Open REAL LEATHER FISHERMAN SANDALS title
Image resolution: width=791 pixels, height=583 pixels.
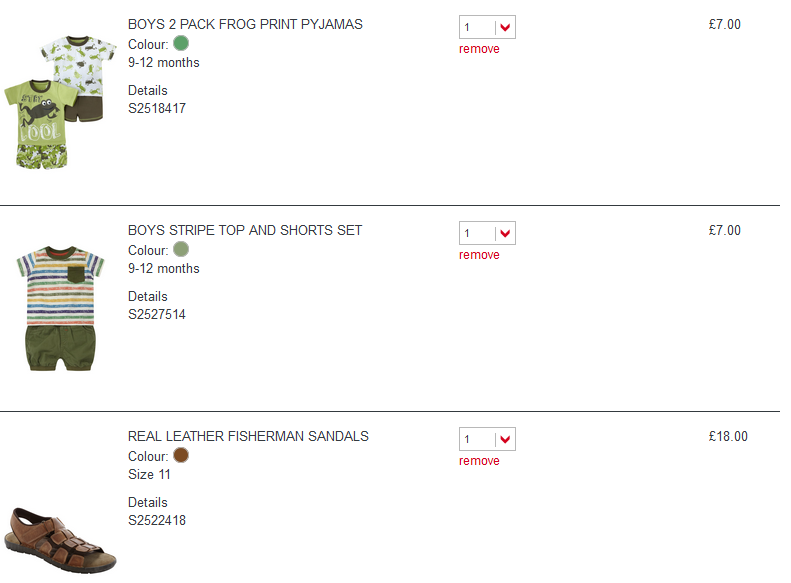[248, 436]
